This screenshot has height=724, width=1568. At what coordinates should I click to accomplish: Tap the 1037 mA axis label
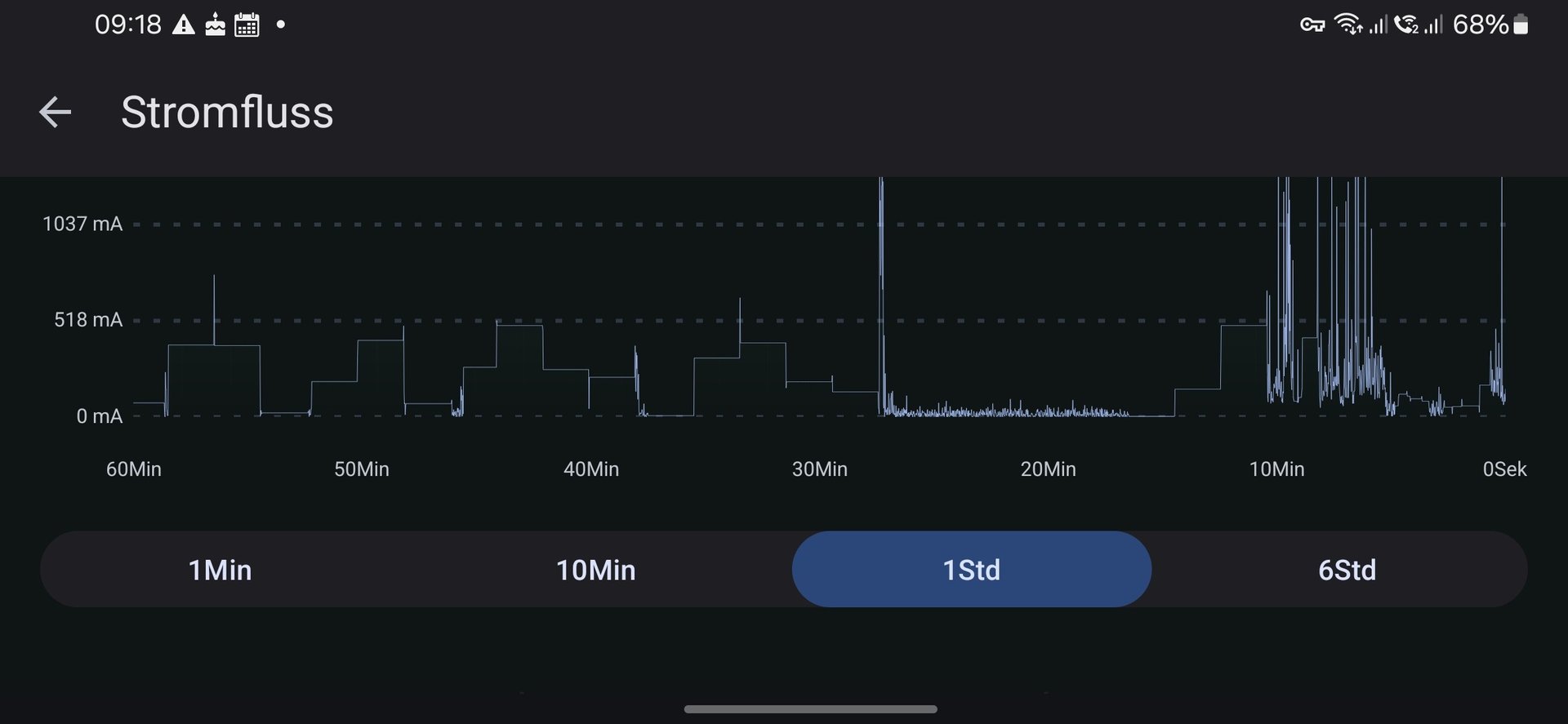pos(82,224)
